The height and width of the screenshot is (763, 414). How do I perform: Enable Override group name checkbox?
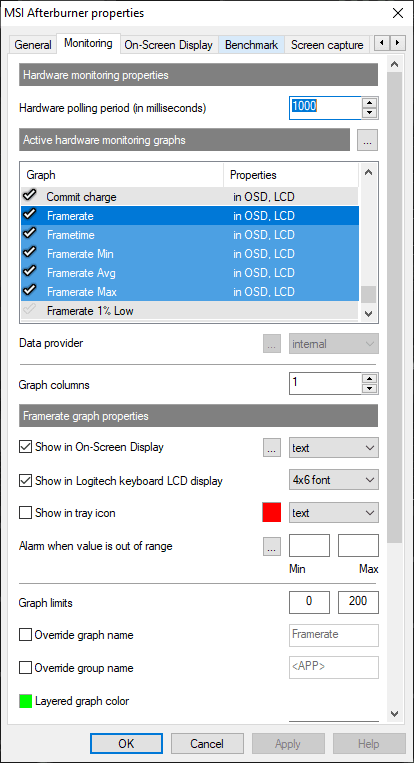coord(25,668)
